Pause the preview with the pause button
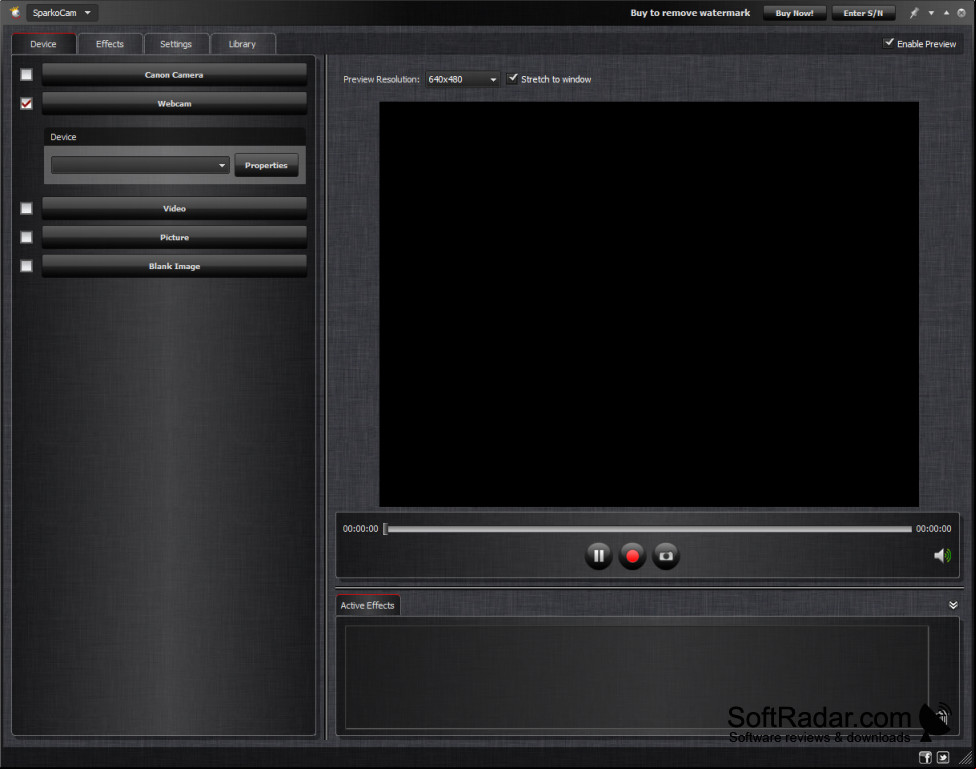The image size is (976, 769). (x=598, y=555)
